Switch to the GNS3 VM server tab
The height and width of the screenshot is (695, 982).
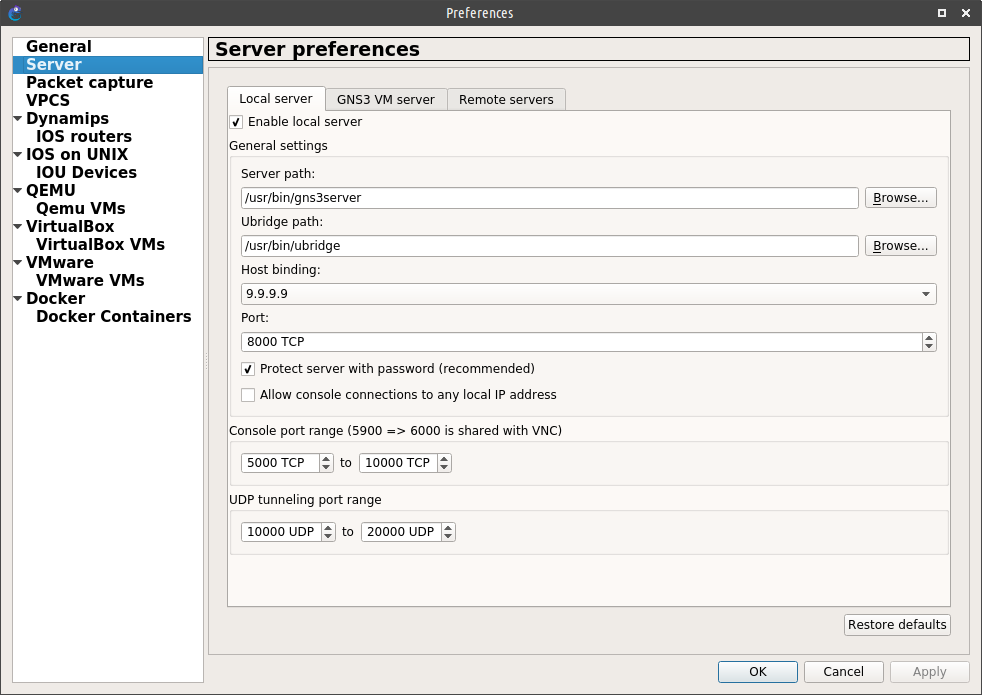(x=385, y=99)
